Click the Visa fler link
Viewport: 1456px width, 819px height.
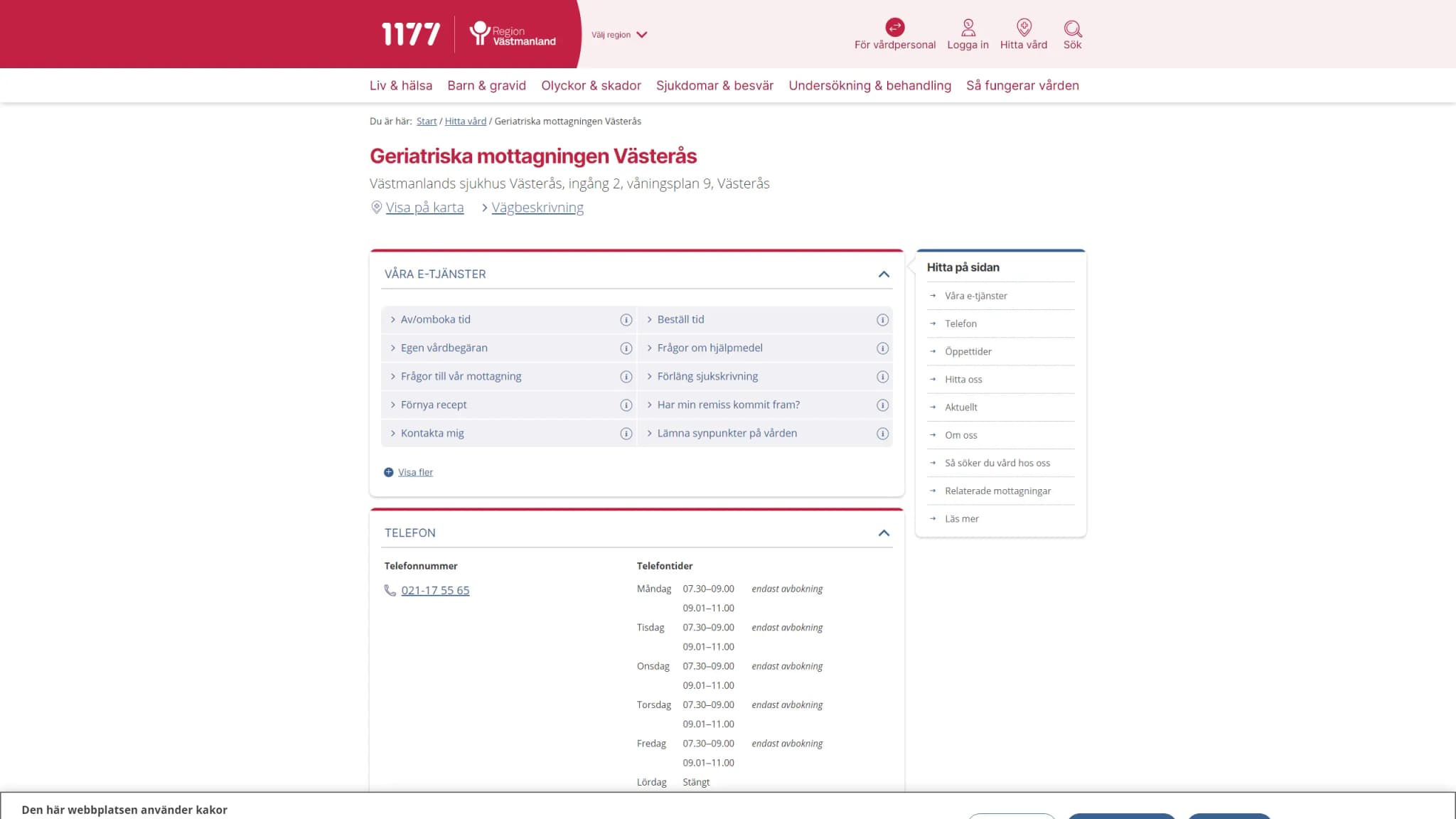pyautogui.click(x=415, y=472)
